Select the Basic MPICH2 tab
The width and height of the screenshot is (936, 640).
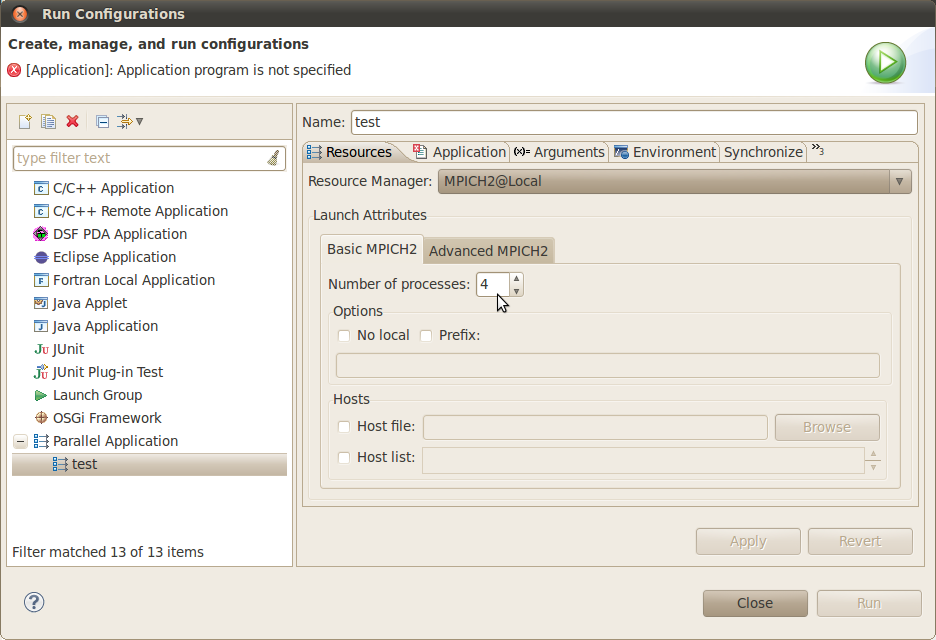coord(372,249)
